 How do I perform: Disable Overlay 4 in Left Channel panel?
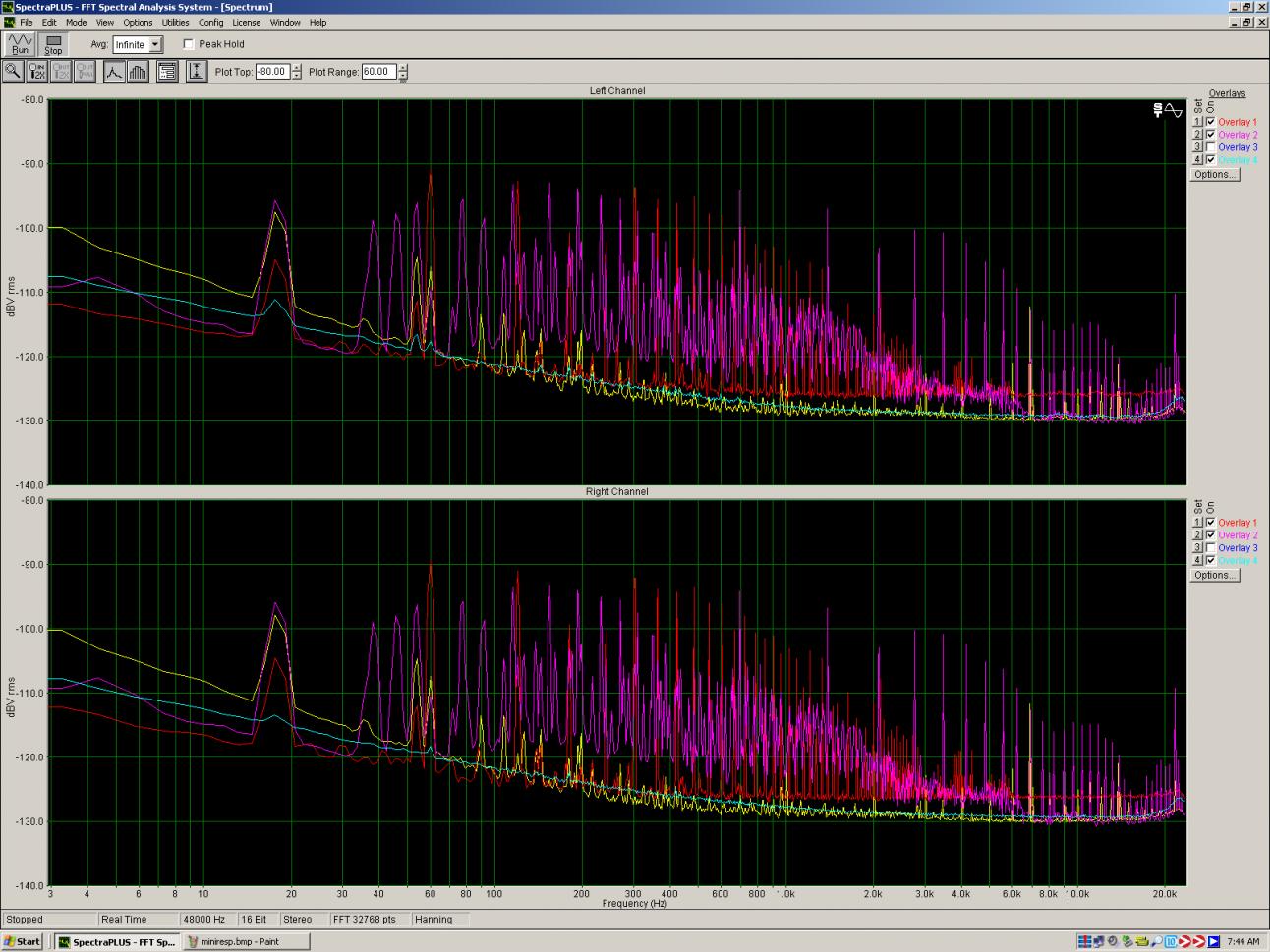tap(1211, 160)
